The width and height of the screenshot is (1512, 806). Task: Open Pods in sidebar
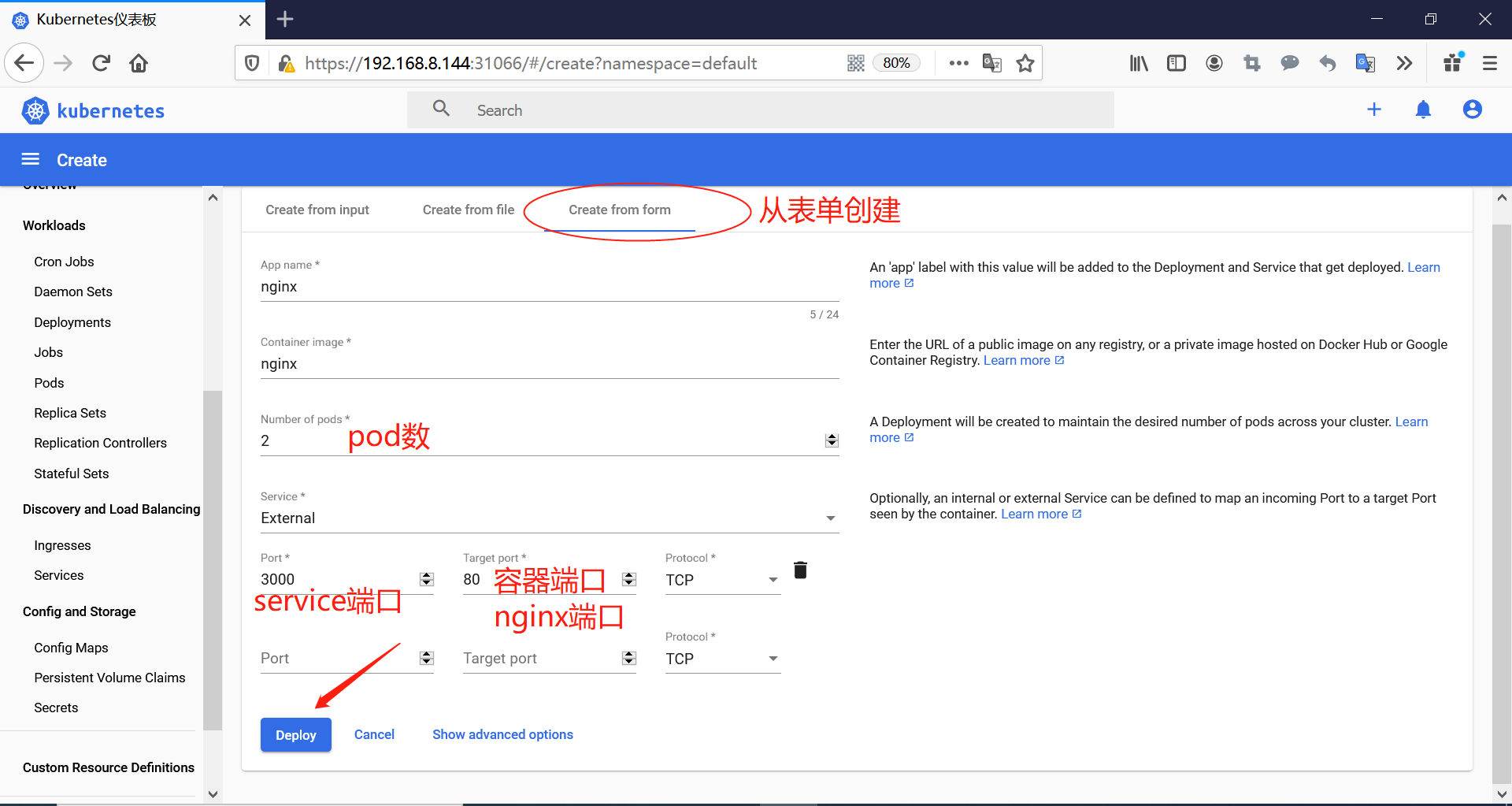point(49,383)
